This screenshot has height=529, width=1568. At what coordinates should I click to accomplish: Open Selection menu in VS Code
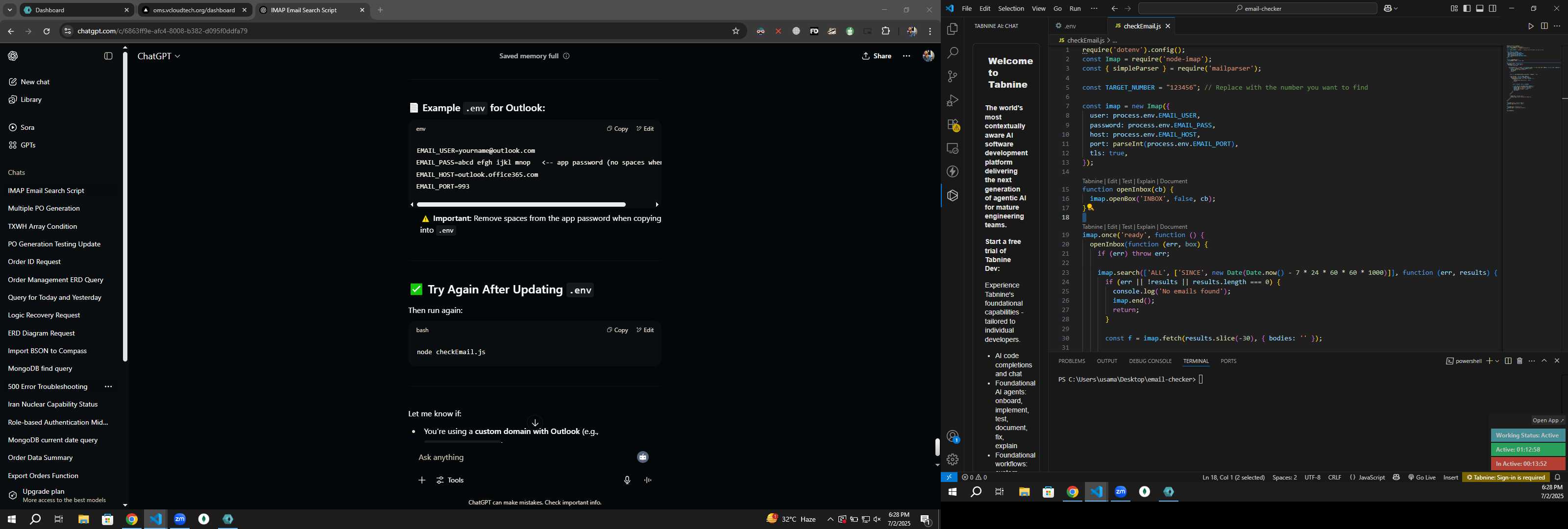pyautogui.click(x=1011, y=9)
